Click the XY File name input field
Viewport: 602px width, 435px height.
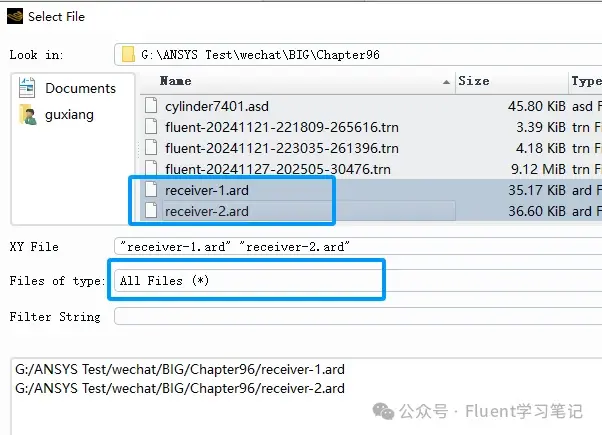(358, 246)
